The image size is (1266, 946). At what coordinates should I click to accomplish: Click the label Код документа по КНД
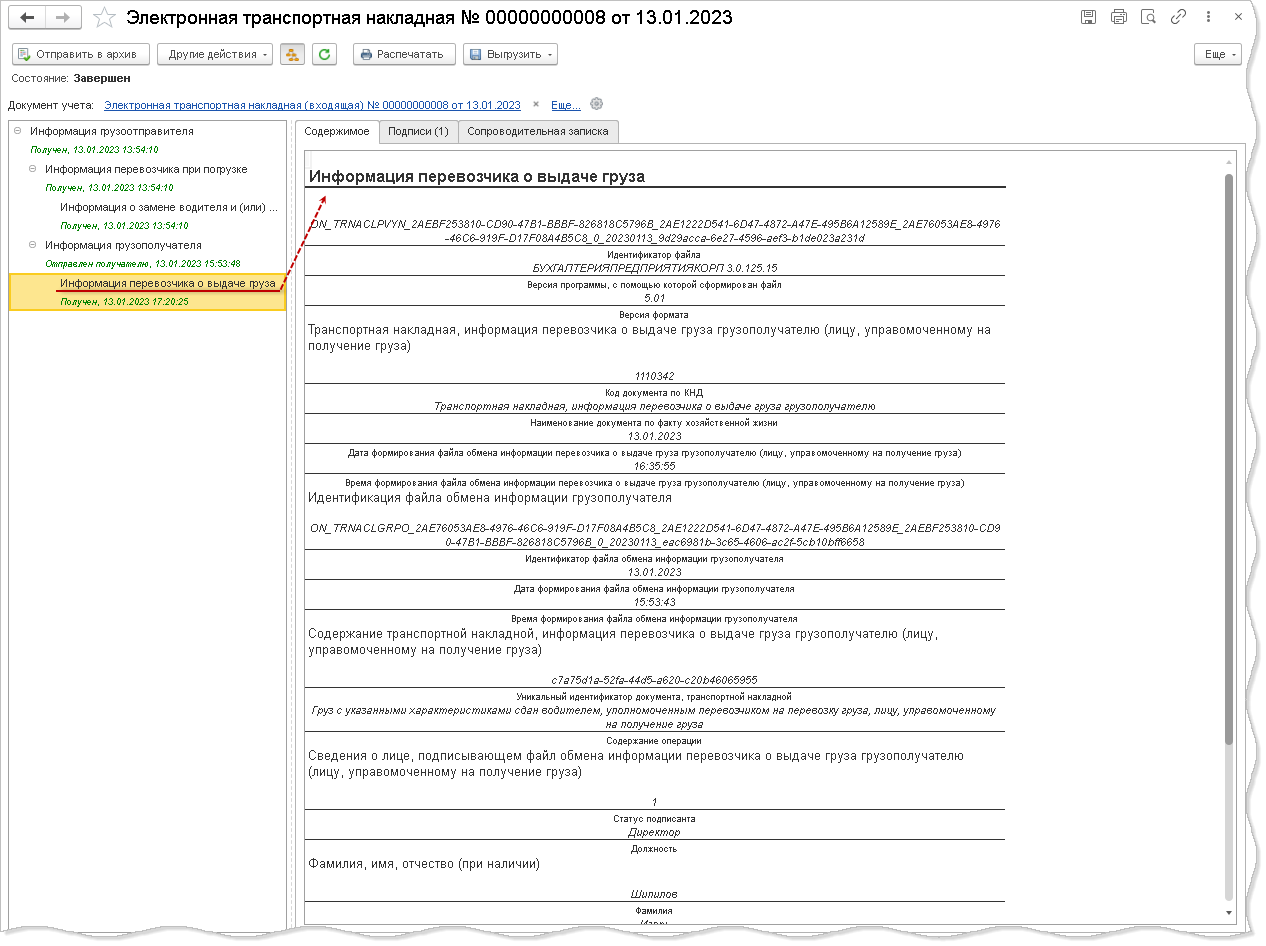[655, 393]
